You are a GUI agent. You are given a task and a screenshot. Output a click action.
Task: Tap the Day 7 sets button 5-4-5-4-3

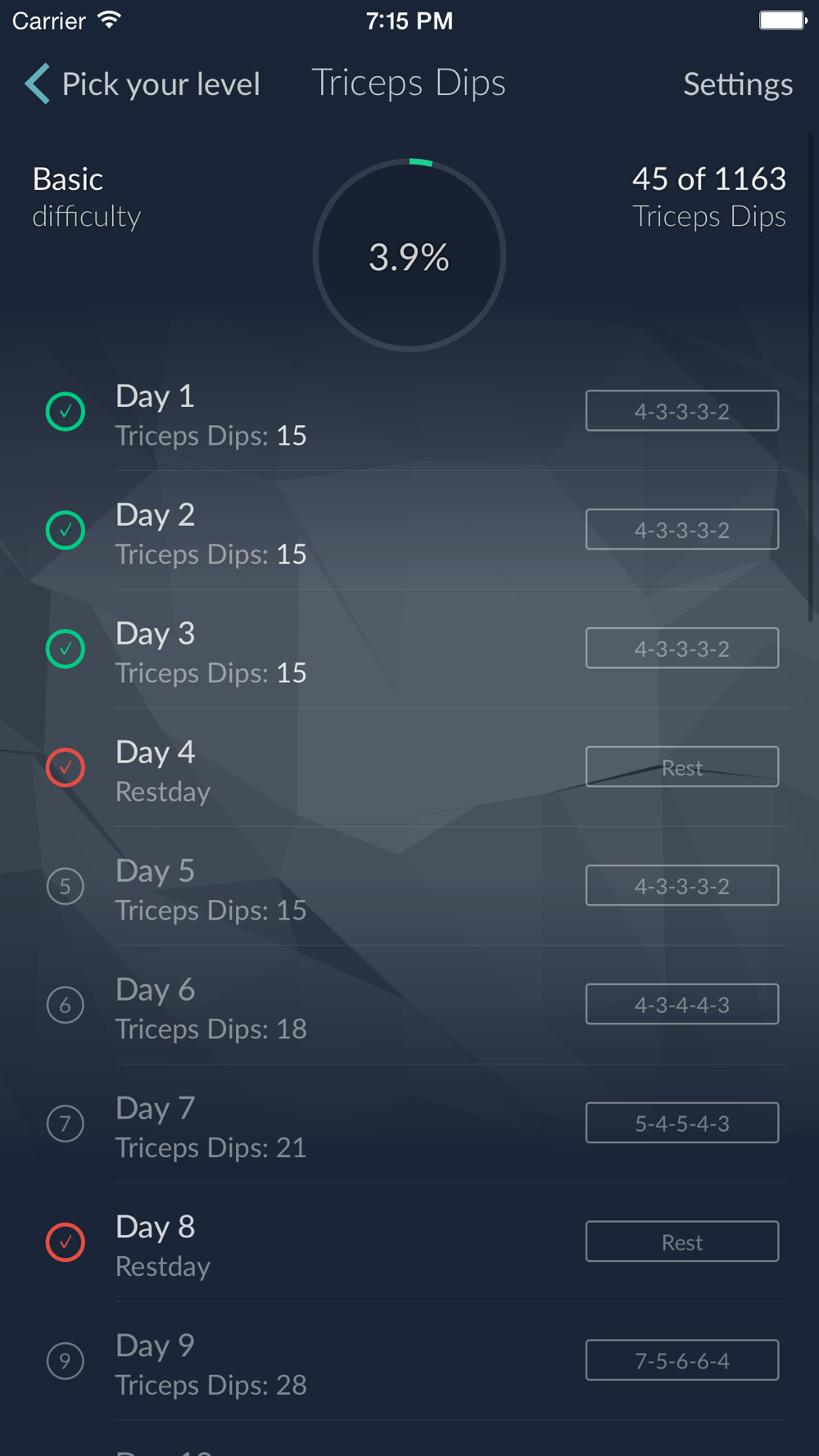pos(682,1123)
